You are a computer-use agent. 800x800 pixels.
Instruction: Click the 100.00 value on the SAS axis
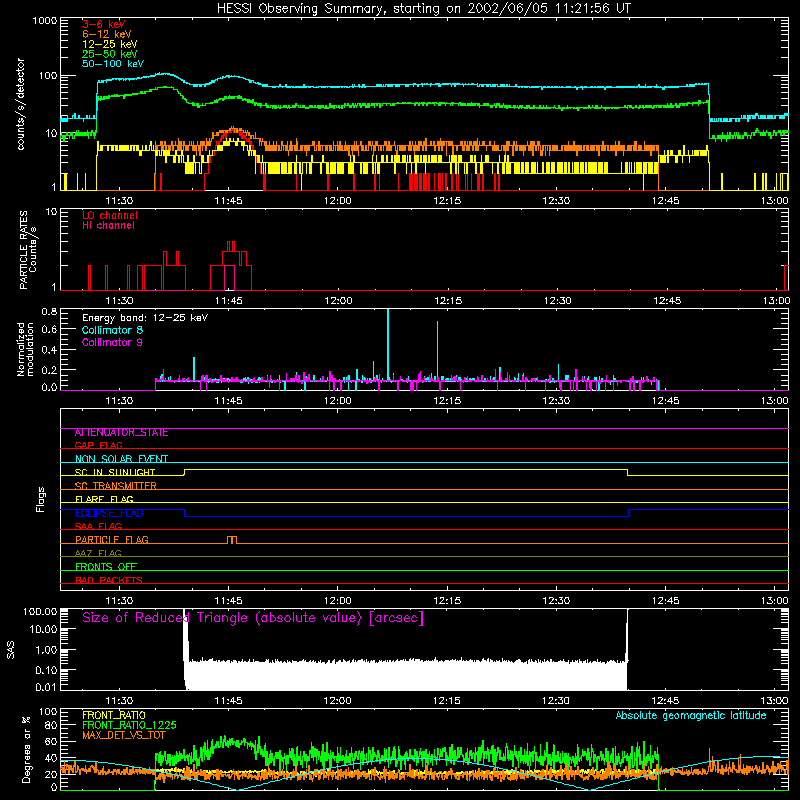pos(40,612)
